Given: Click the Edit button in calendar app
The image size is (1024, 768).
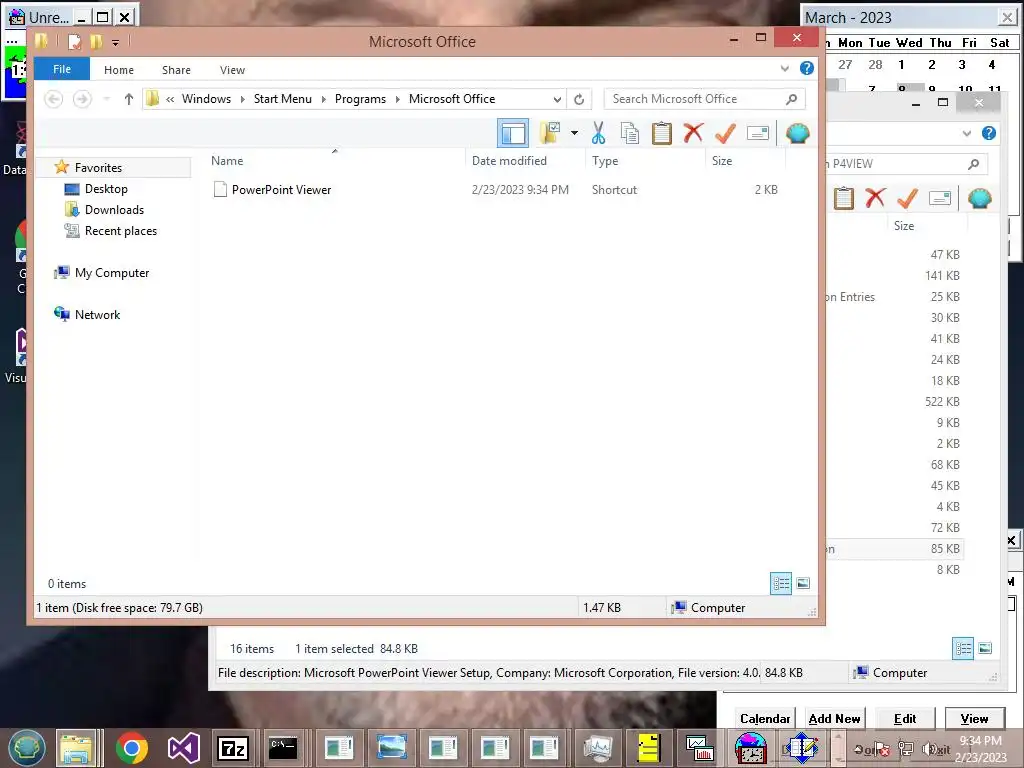Looking at the screenshot, I should [904, 718].
